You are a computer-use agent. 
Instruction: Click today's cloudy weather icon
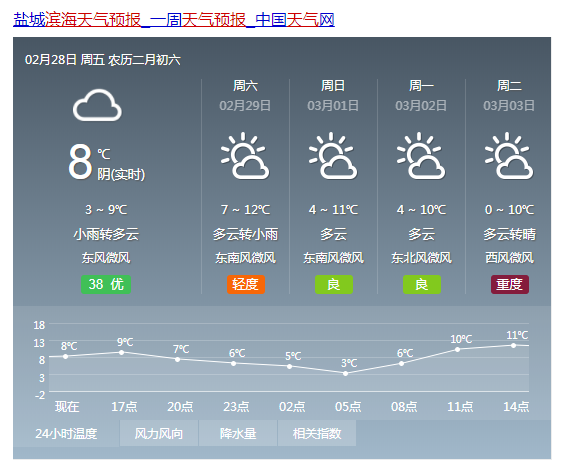click(x=97, y=105)
